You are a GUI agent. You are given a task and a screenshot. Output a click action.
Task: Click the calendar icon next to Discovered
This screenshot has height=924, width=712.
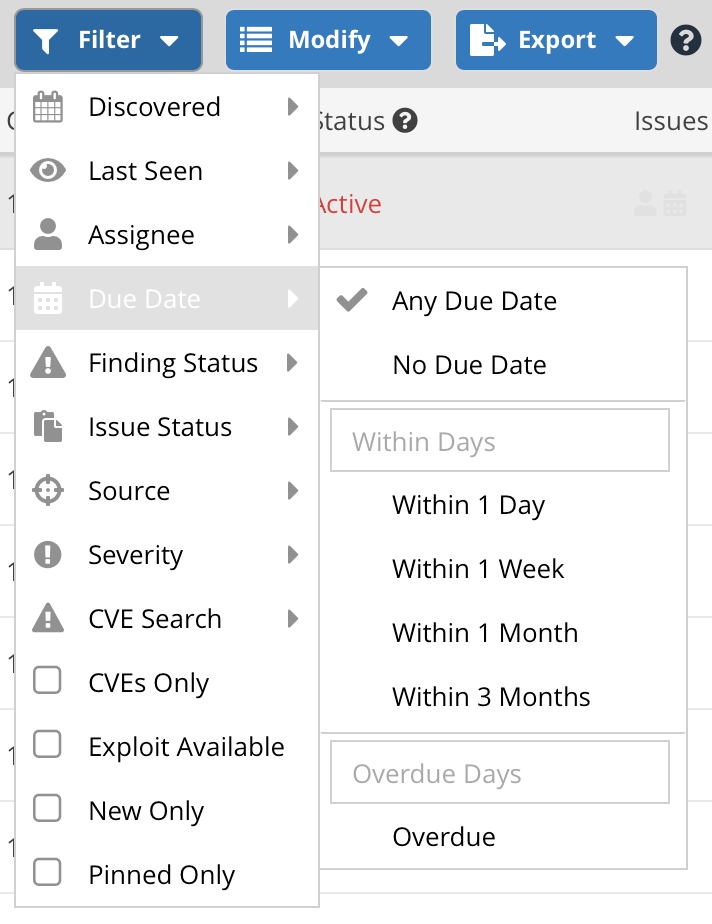click(x=48, y=107)
